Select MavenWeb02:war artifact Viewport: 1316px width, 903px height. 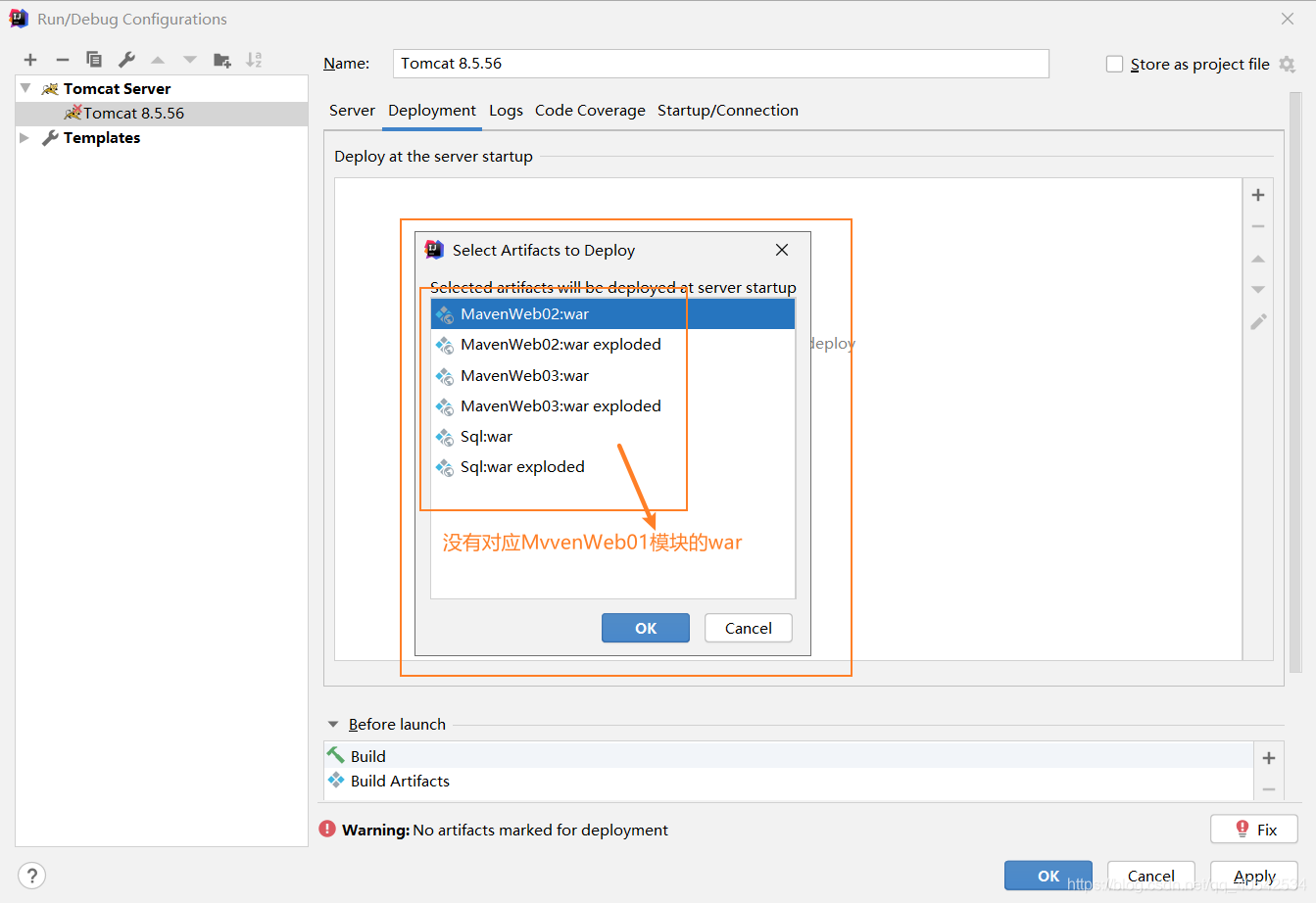tap(612, 314)
